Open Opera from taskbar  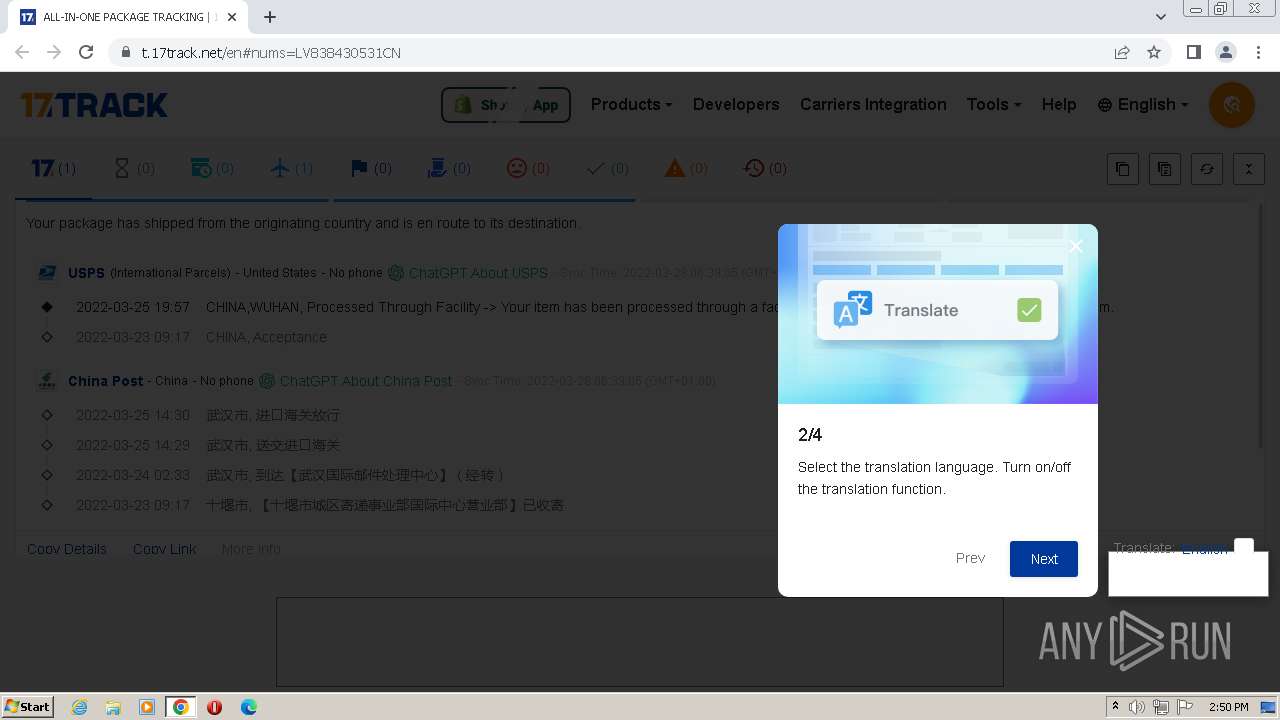click(214, 707)
